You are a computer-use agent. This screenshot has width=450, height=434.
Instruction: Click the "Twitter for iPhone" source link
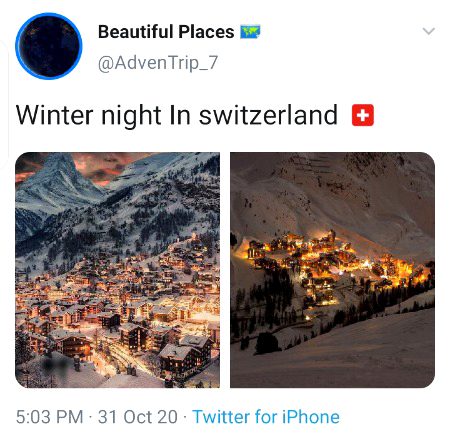point(266,417)
